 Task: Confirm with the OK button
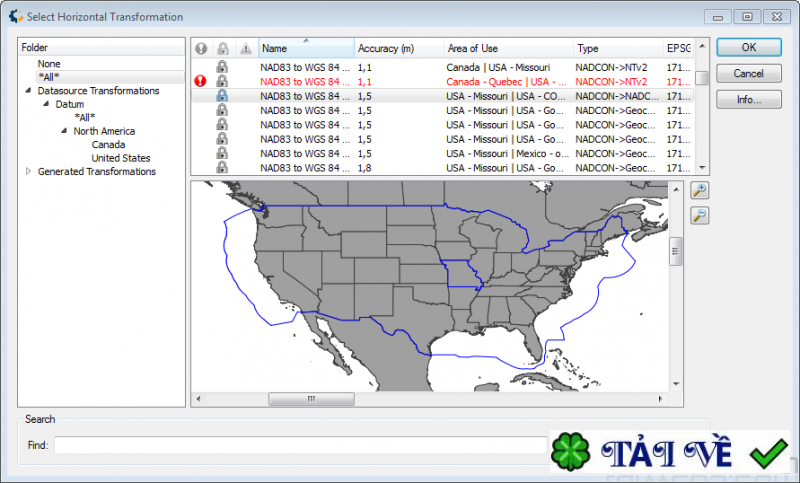click(x=748, y=47)
